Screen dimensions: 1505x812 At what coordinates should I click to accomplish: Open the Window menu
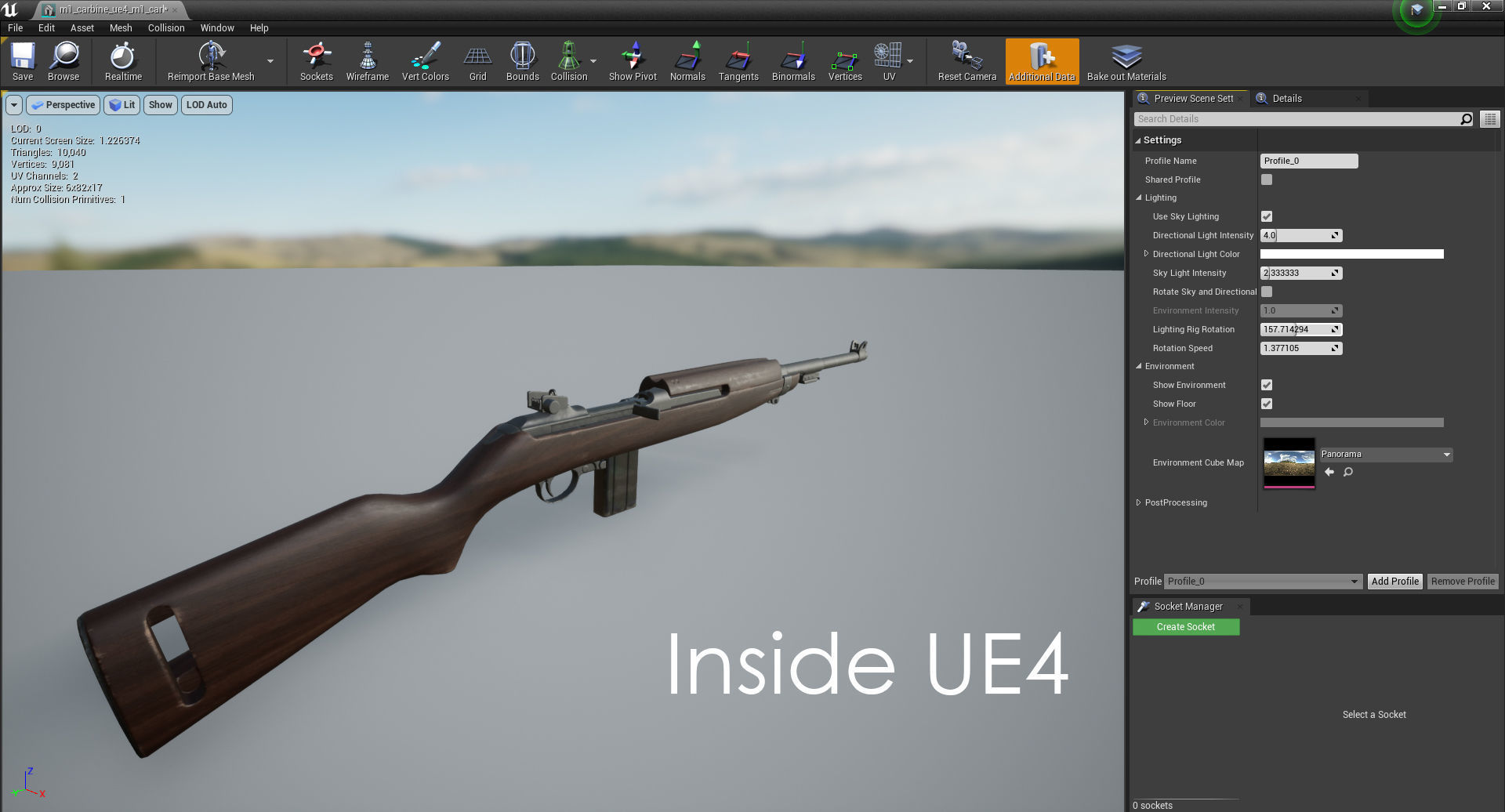[217, 27]
